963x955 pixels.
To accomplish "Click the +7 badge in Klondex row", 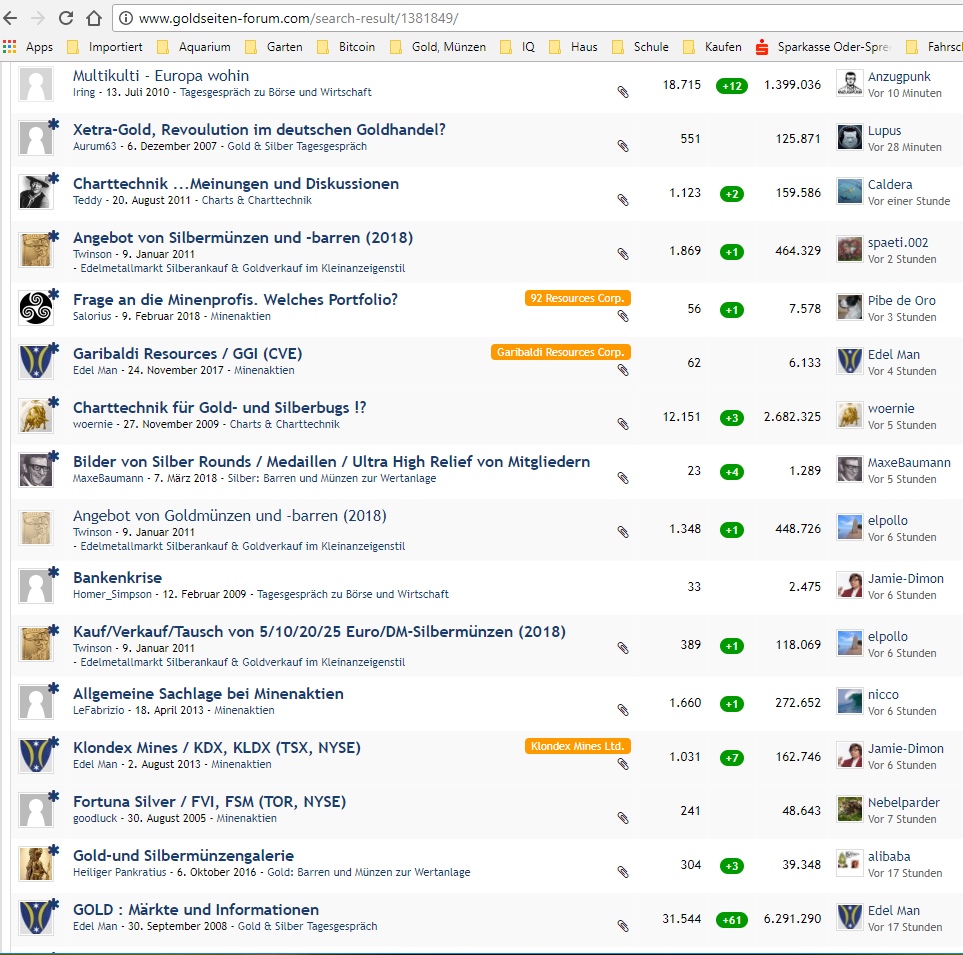I will click(731, 758).
